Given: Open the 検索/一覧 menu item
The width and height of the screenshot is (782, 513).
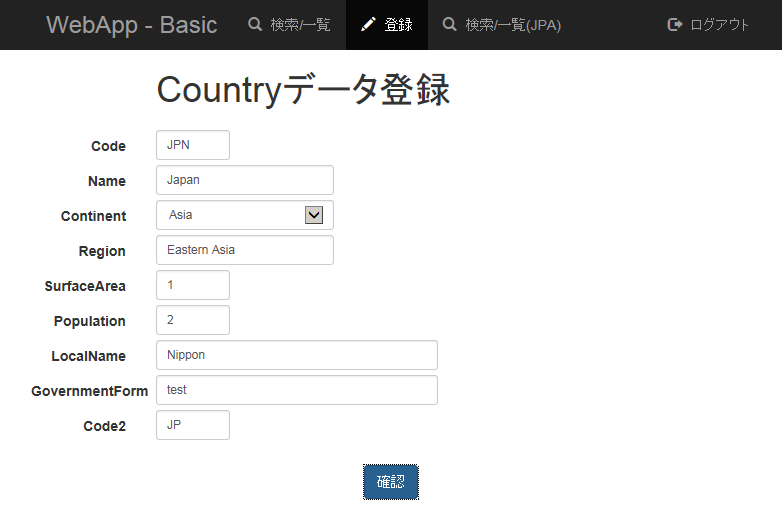Looking at the screenshot, I should pyautogui.click(x=289, y=24).
